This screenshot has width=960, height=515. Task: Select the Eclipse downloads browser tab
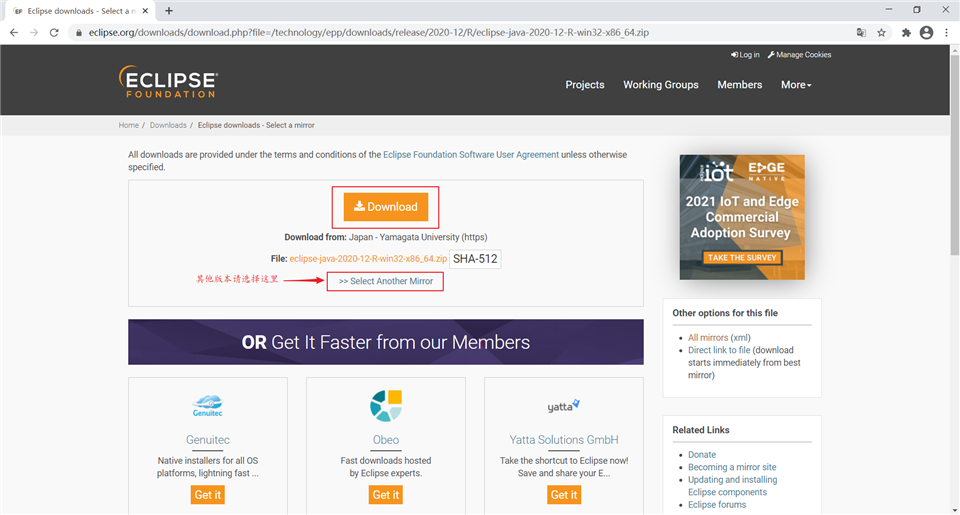pyautogui.click(x=80, y=10)
